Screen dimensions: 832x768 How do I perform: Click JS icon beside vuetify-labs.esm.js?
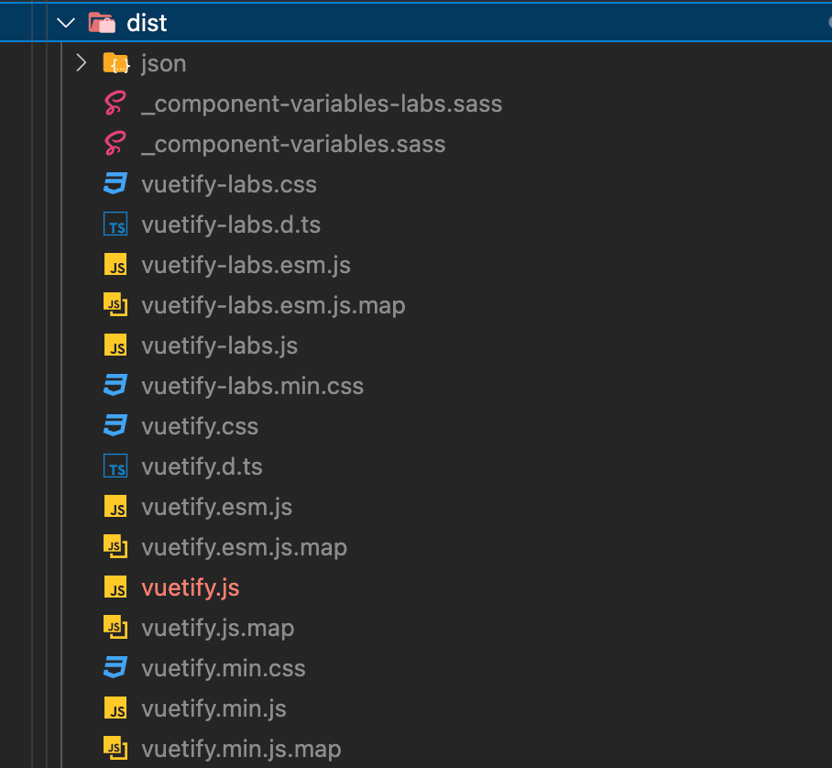(116, 265)
